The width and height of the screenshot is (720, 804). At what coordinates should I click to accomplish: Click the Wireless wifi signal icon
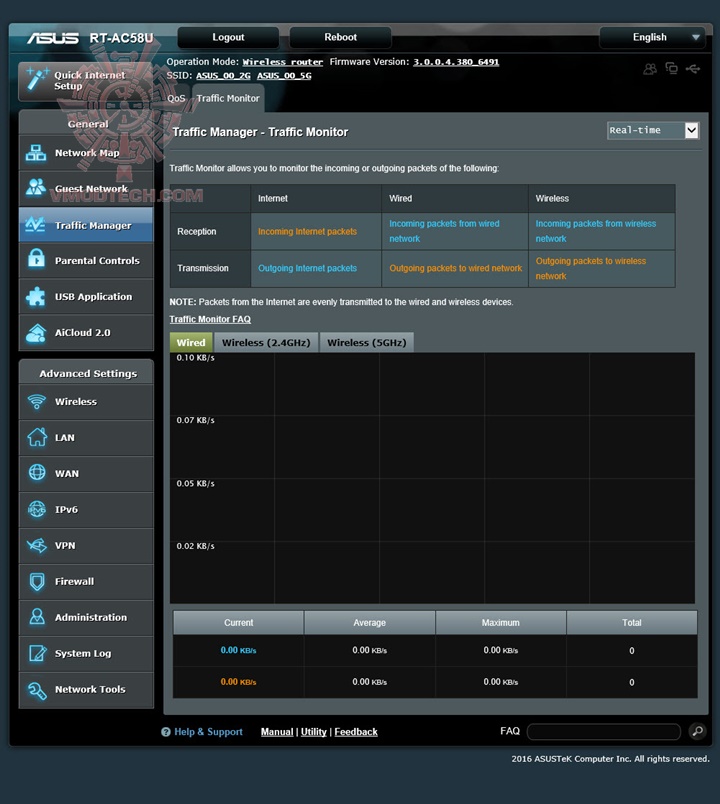[x=36, y=401]
